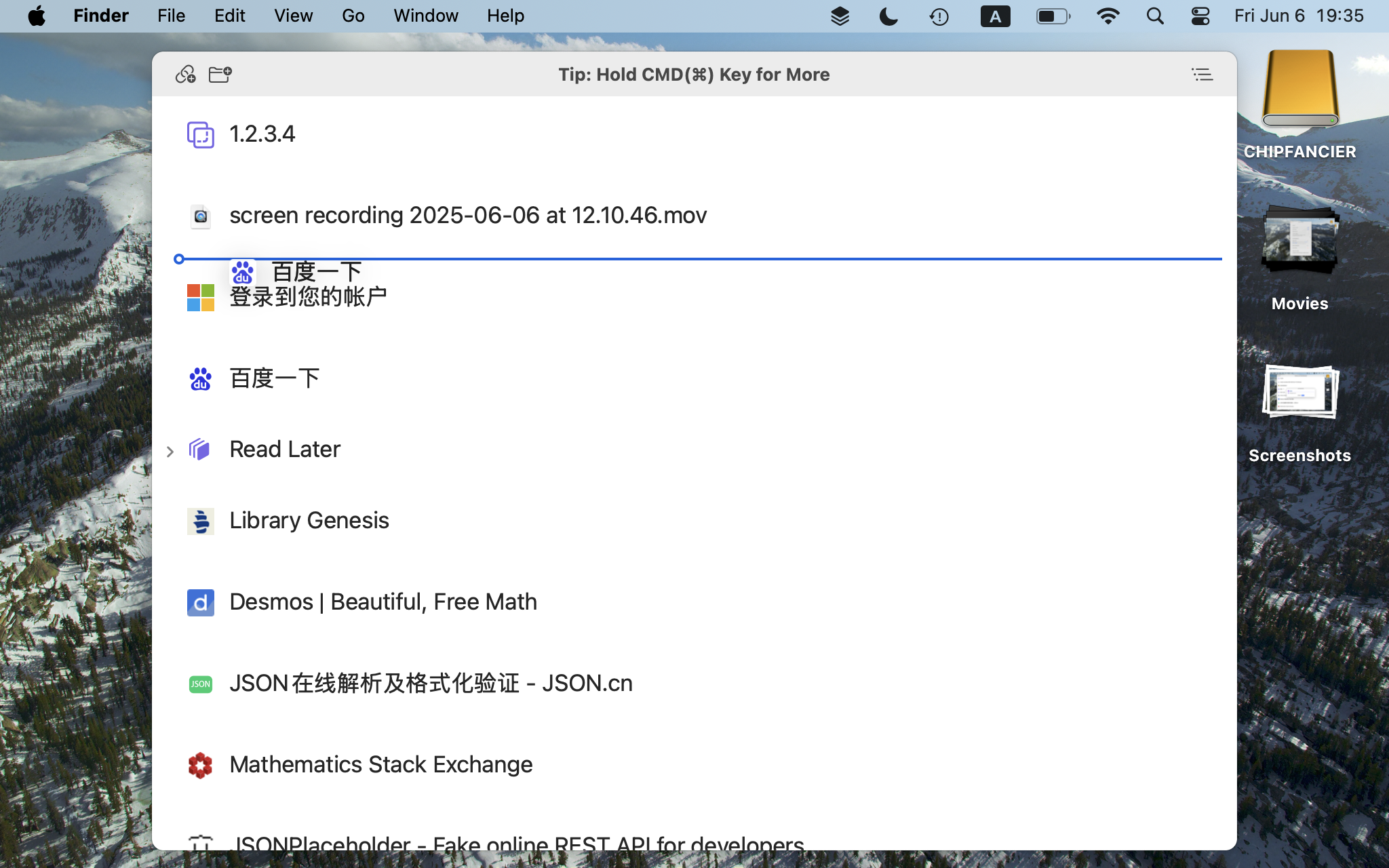Click the new folder add icon
This screenshot has width=1389, height=868.
coord(220,74)
